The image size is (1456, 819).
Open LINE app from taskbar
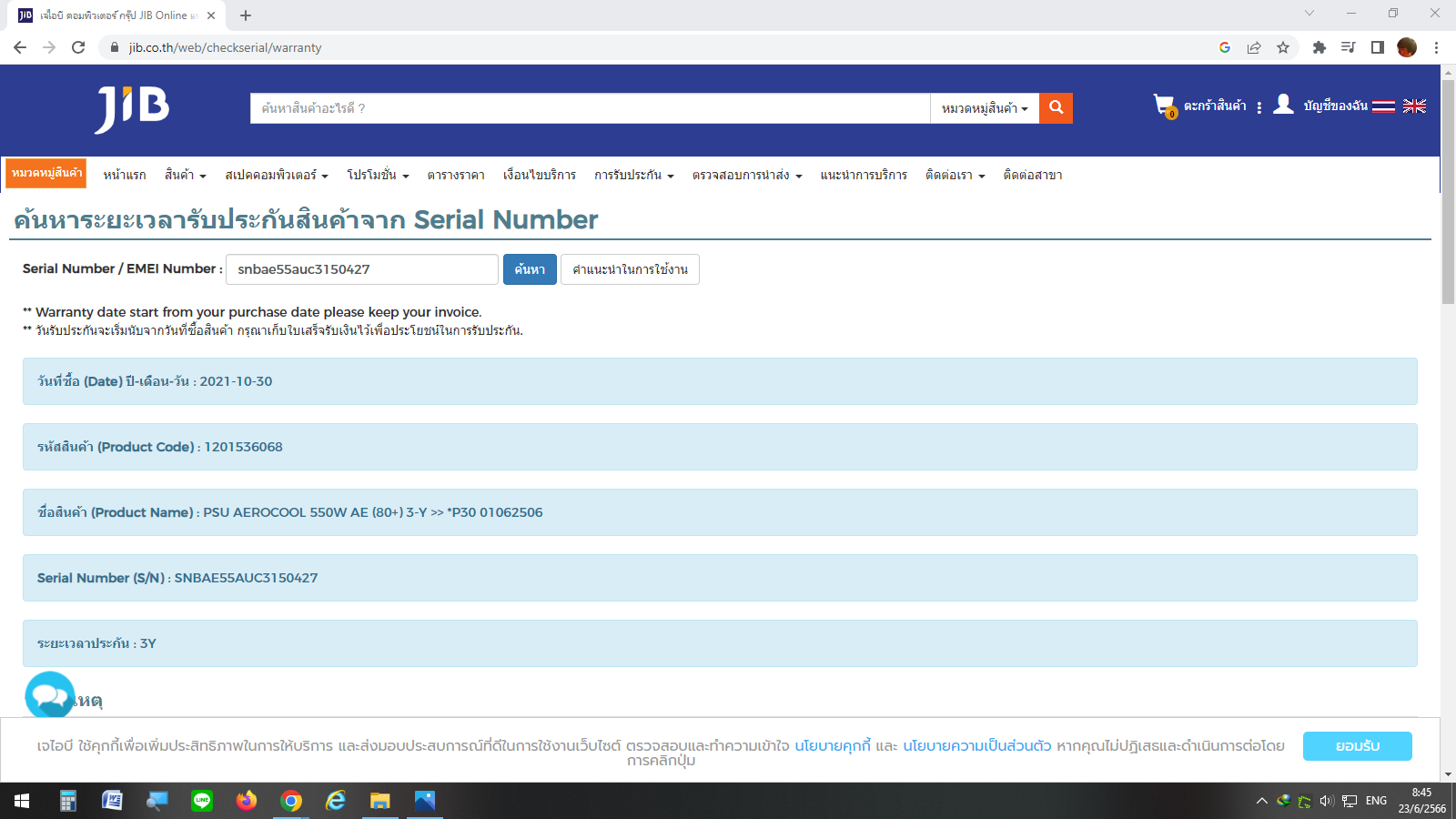point(202,801)
